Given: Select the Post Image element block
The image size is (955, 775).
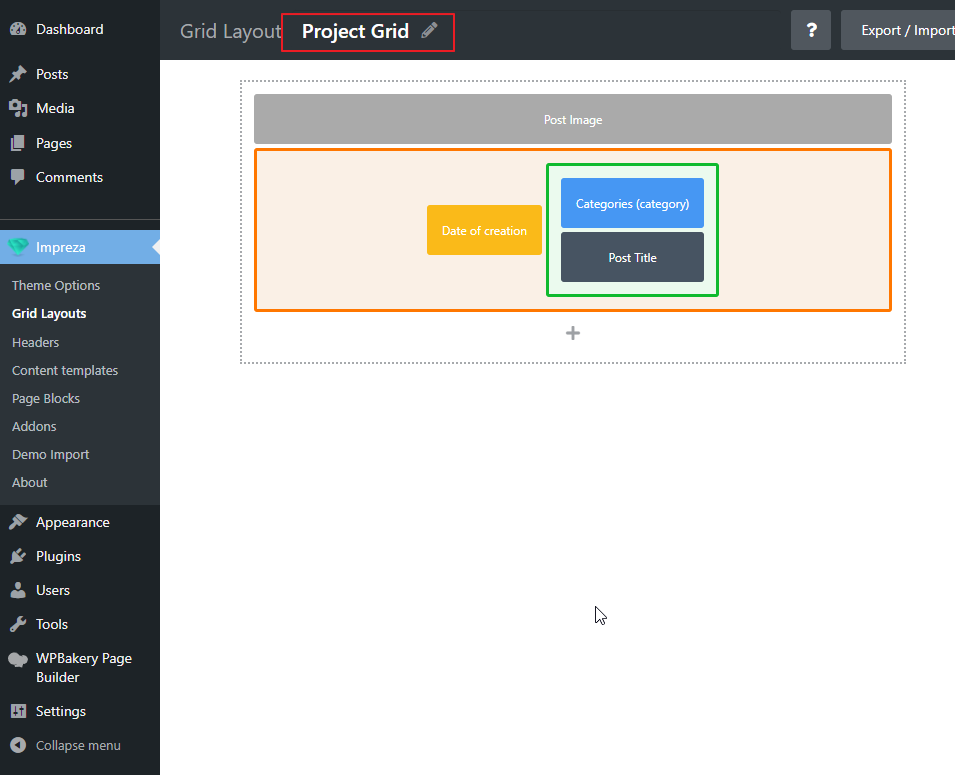Looking at the screenshot, I should [x=573, y=119].
